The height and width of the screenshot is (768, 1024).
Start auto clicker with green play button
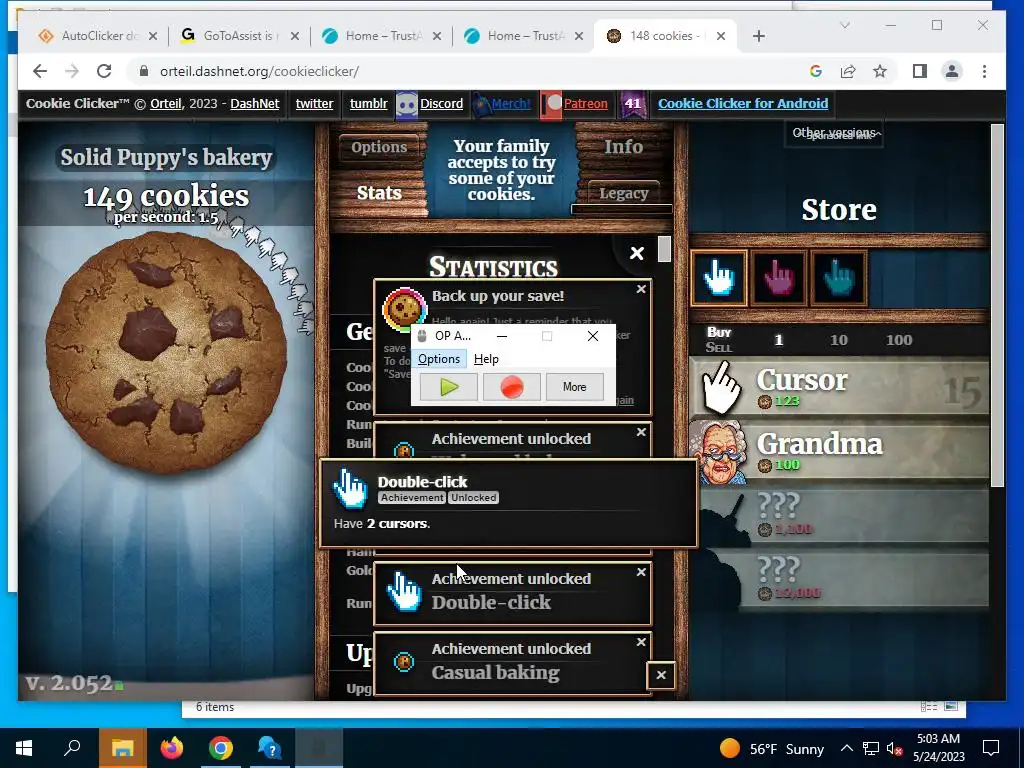(449, 387)
